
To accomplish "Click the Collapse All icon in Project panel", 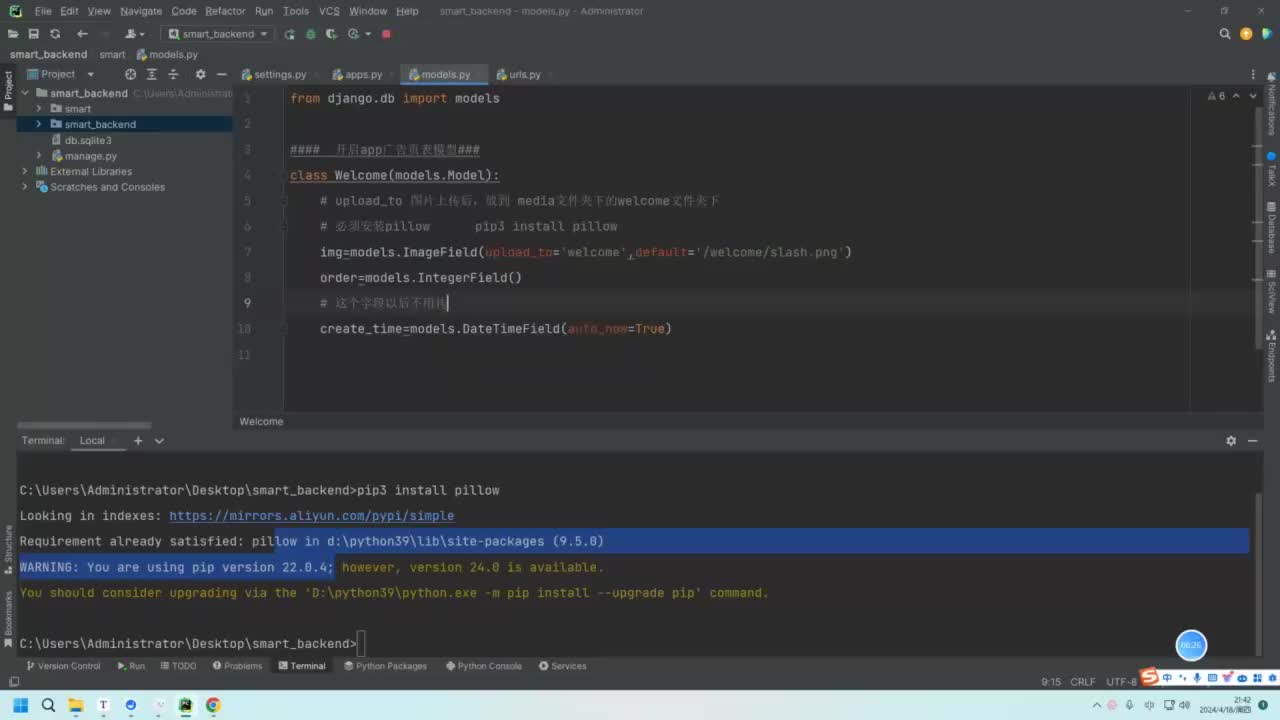I will 174,74.
